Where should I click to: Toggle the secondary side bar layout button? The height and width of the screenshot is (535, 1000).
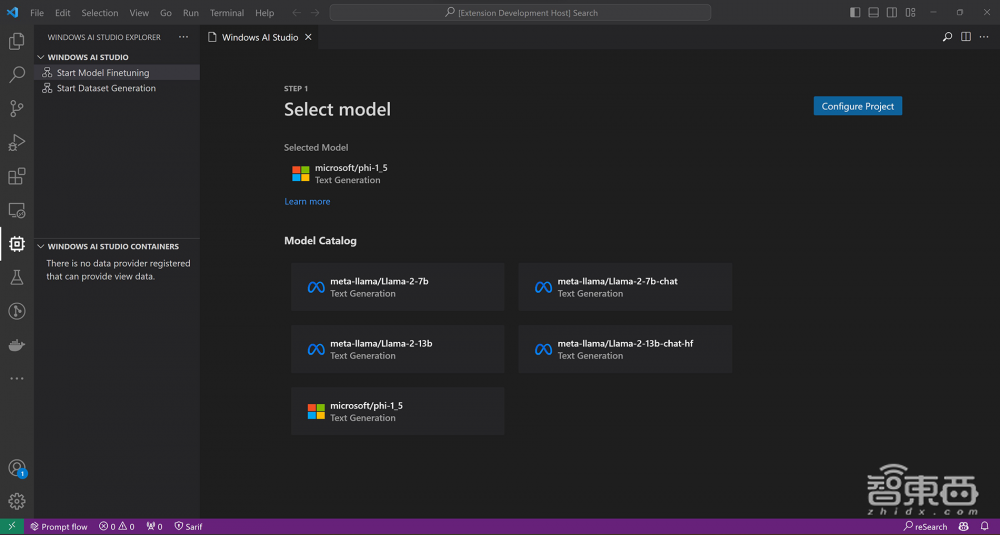pos(891,13)
